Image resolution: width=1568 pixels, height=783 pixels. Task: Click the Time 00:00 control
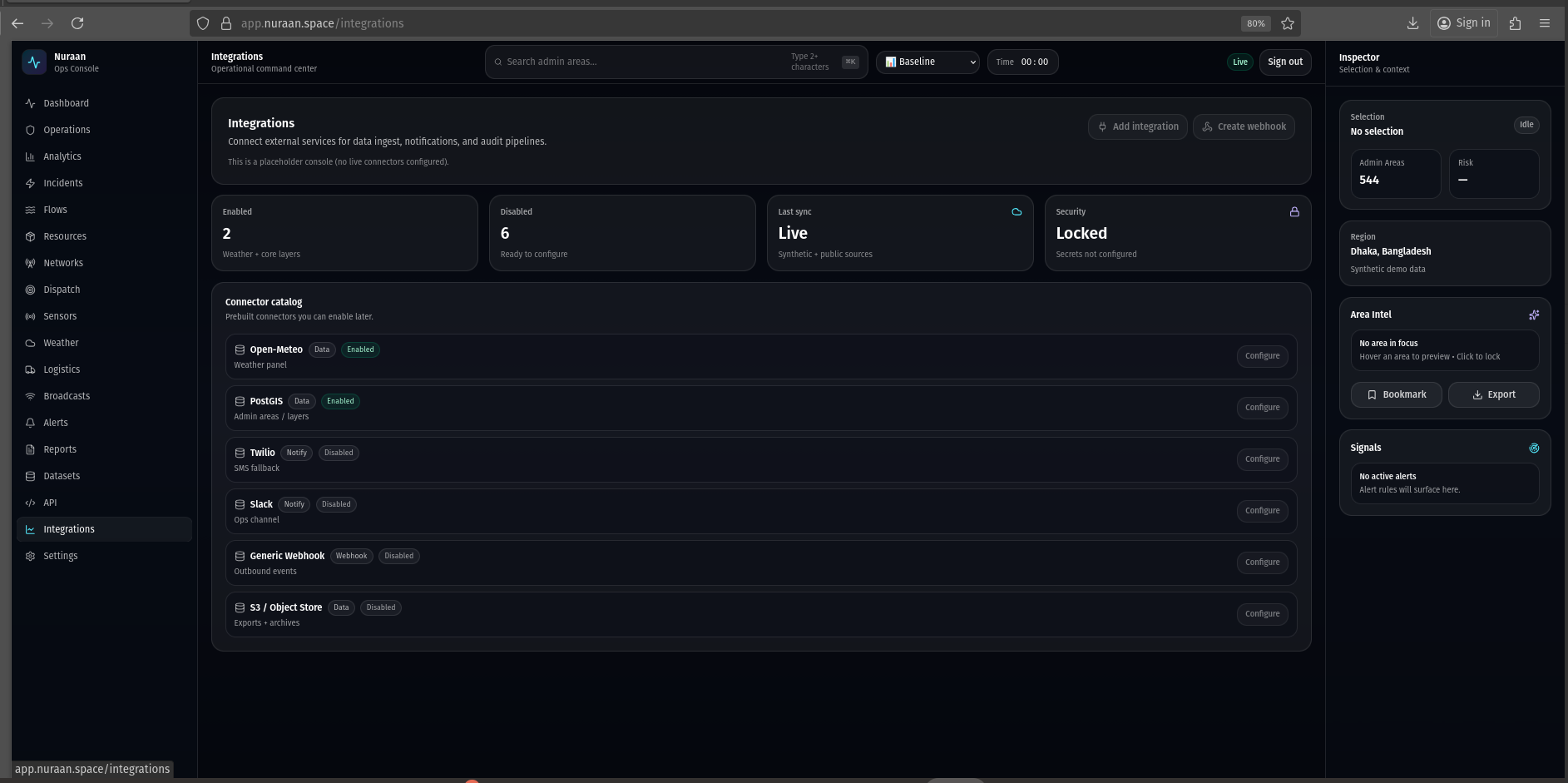1022,62
